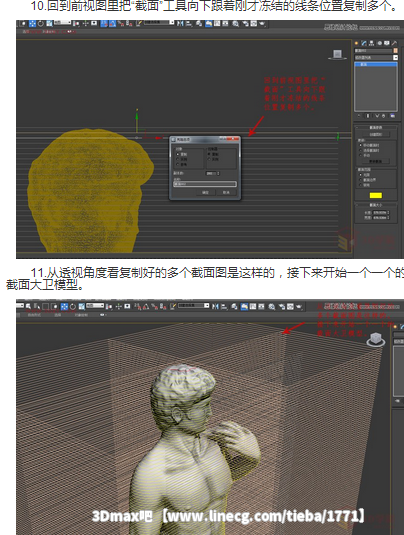The width and height of the screenshot is (404, 535).
Task: Click Width value field in Section Size
Action: tap(379, 218)
